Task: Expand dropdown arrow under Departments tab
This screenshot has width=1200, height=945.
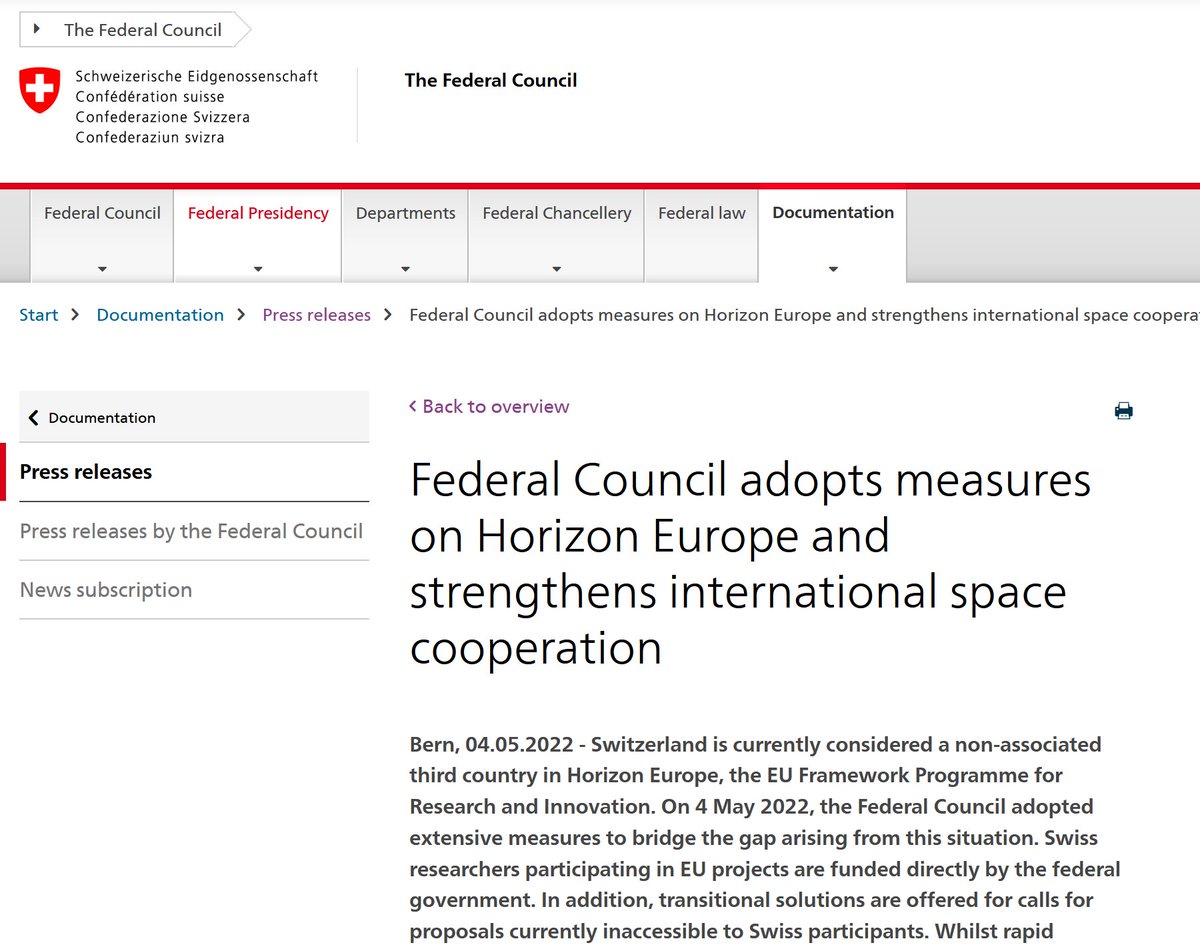Action: pyautogui.click(x=405, y=269)
